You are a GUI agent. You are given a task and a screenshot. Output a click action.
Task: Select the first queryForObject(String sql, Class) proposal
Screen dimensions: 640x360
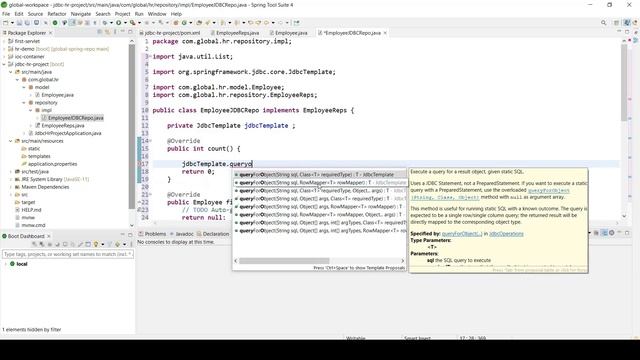[320, 175]
